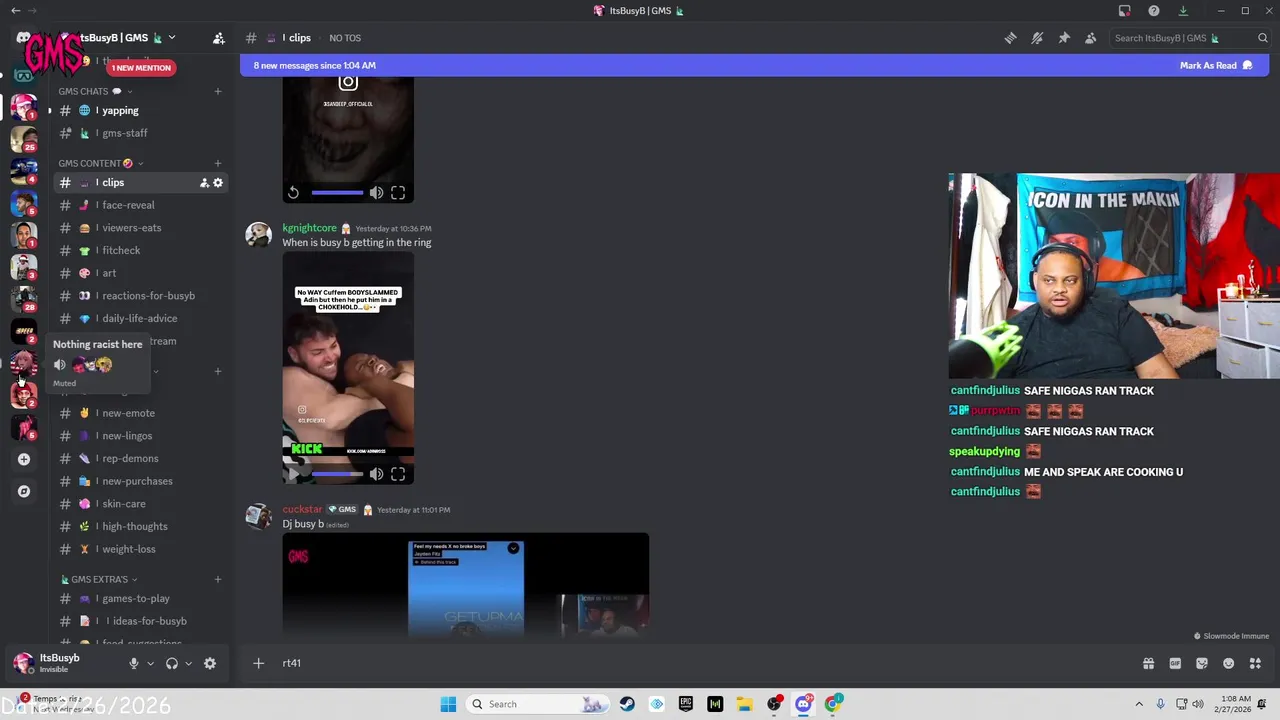Click the Windows Start button
This screenshot has width=1280, height=720.
[448, 704]
